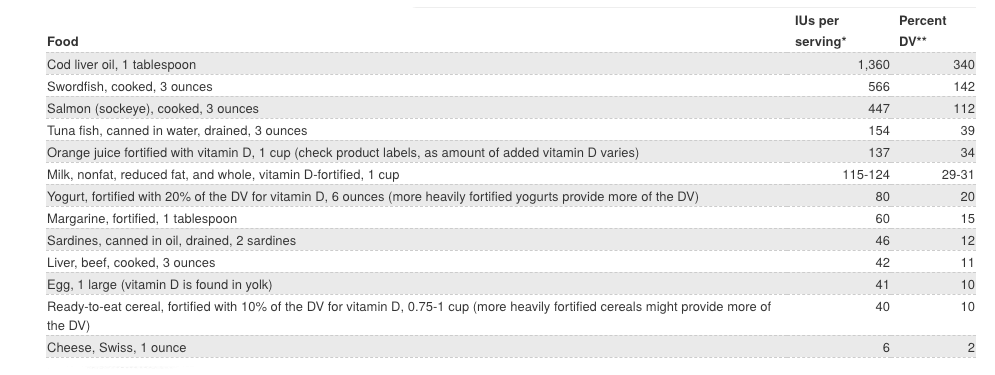Viewport: 995px width, 375px height.
Task: Click the 340 percent DV value
Action: (964, 65)
